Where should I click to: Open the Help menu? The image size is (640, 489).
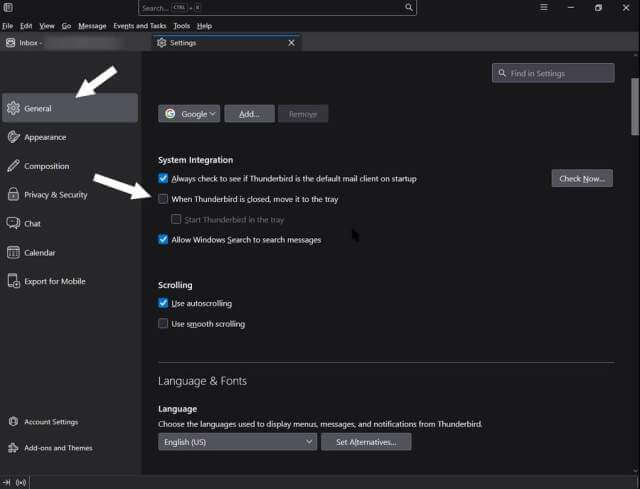pos(204,26)
